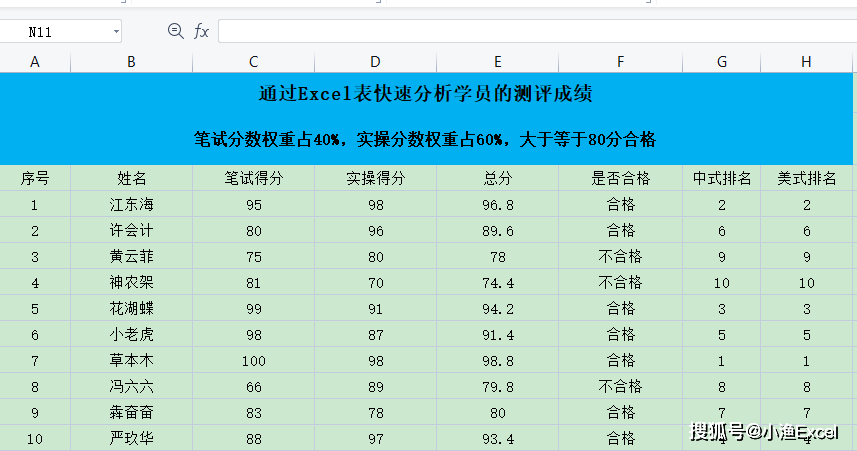The image size is (857, 451).
Task: Select total score cell 79.8
Action: [x=497, y=386]
